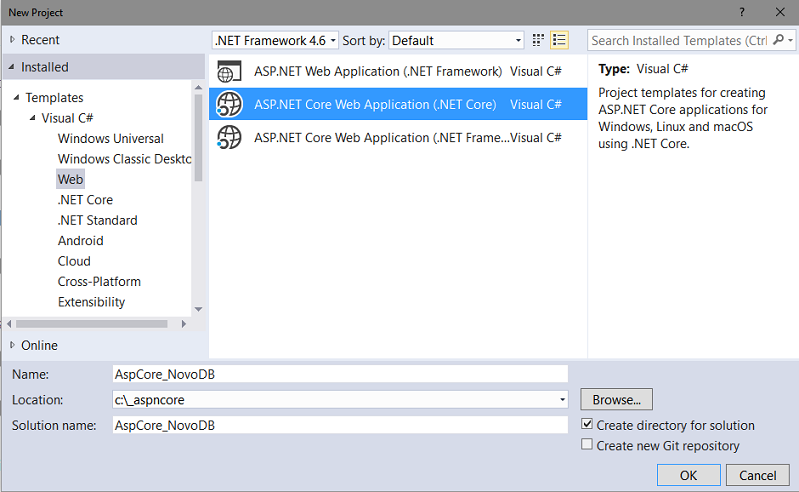799x492 pixels.
Task: Click the tree scroll up arrow
Action: pos(198,88)
